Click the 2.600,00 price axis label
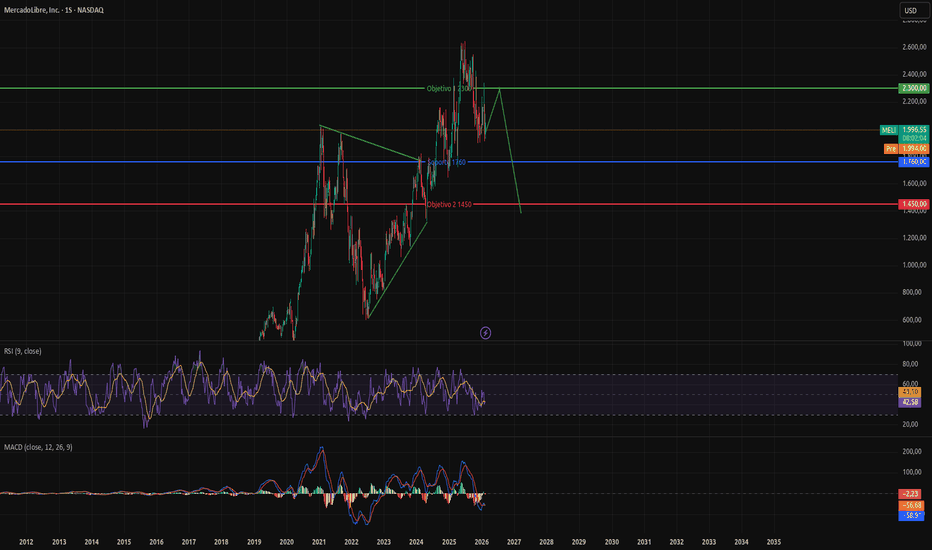 tap(914, 47)
